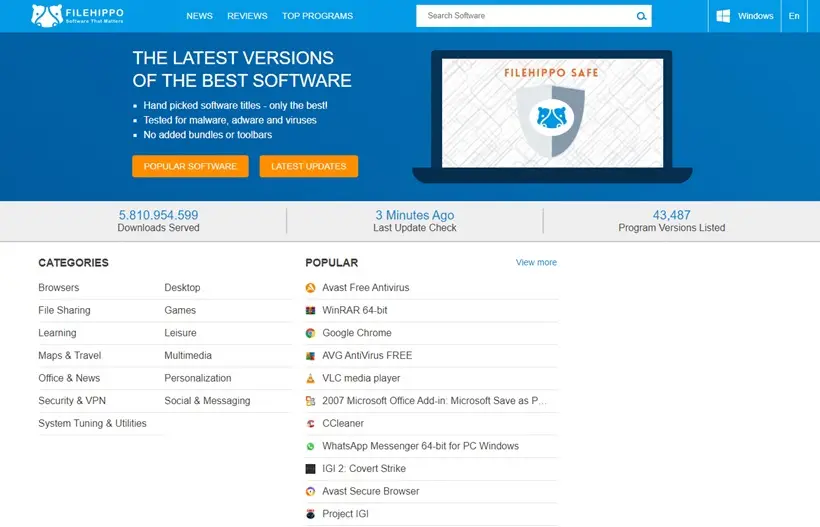Screen dimensions: 820x527
Task: Click the VLC media player cone icon
Action: pos(310,378)
